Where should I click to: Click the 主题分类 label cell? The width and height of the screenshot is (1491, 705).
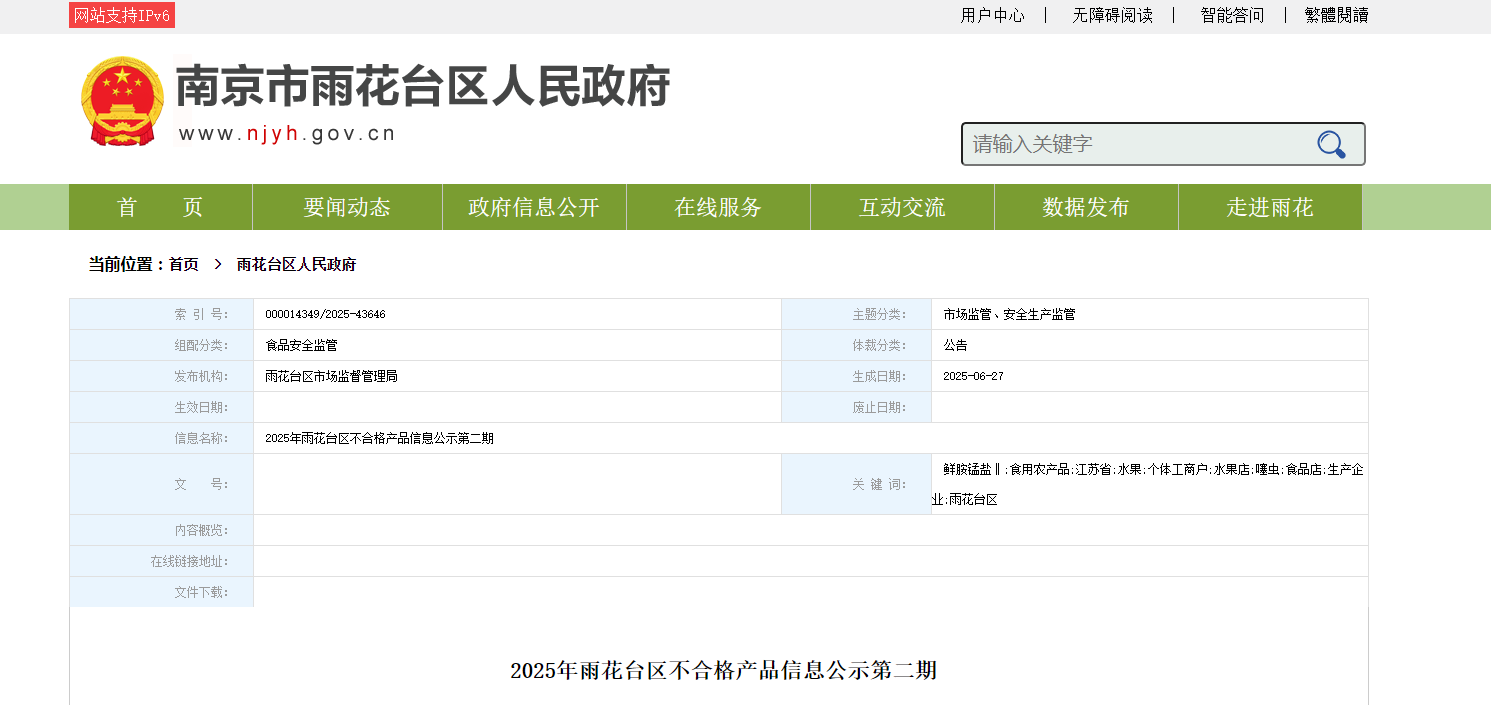point(856,314)
